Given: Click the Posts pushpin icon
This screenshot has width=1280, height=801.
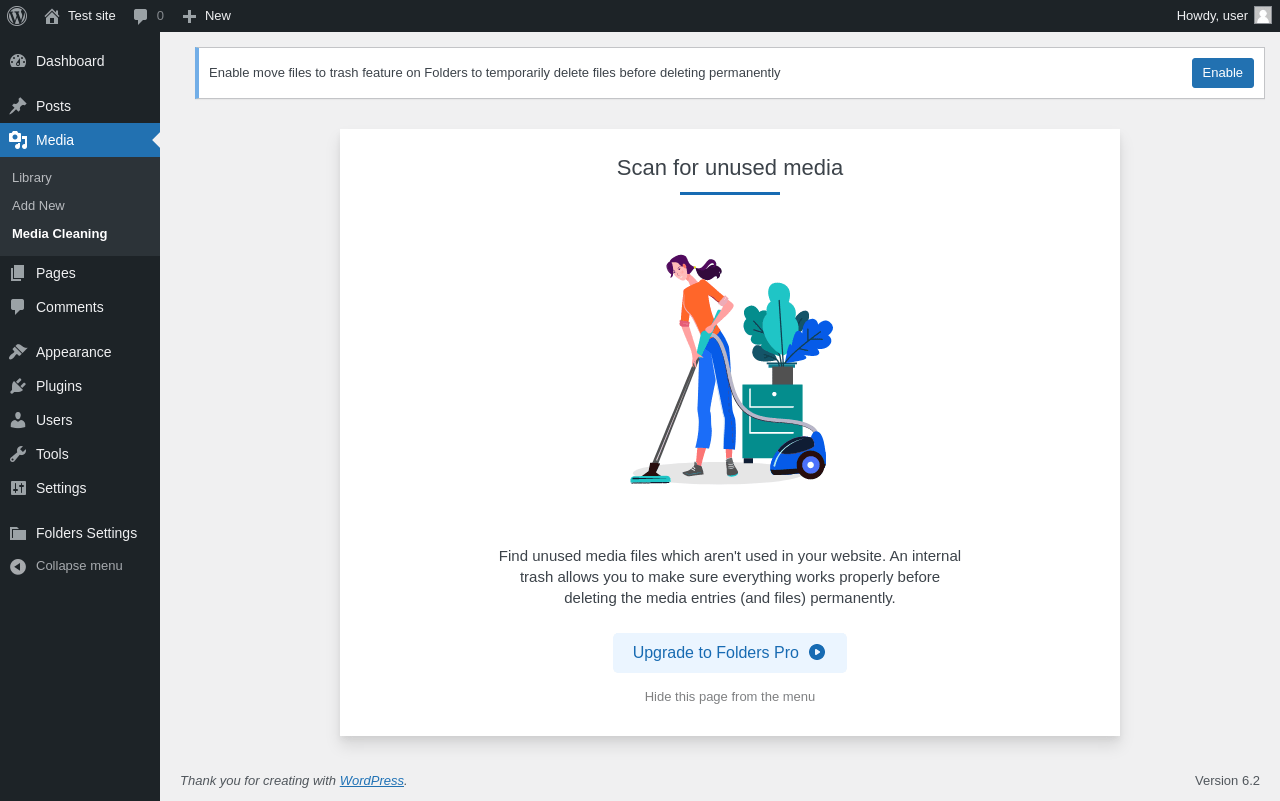Looking at the screenshot, I should (18, 106).
